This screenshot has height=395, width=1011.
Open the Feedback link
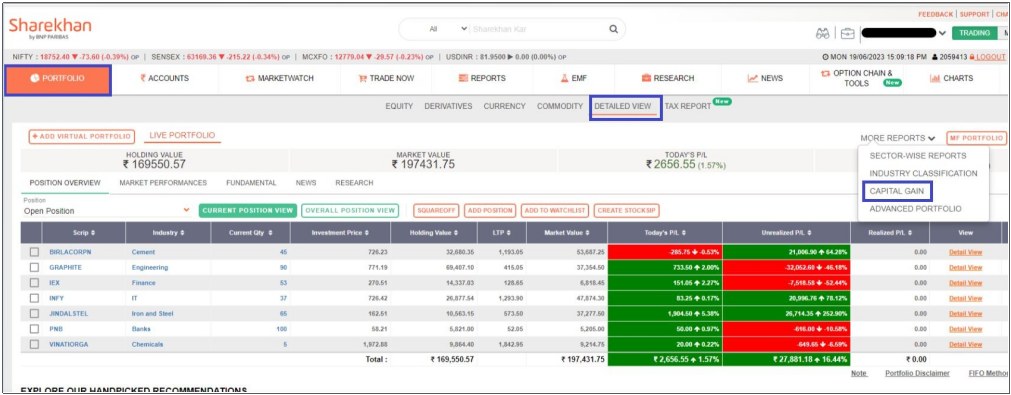tap(936, 14)
